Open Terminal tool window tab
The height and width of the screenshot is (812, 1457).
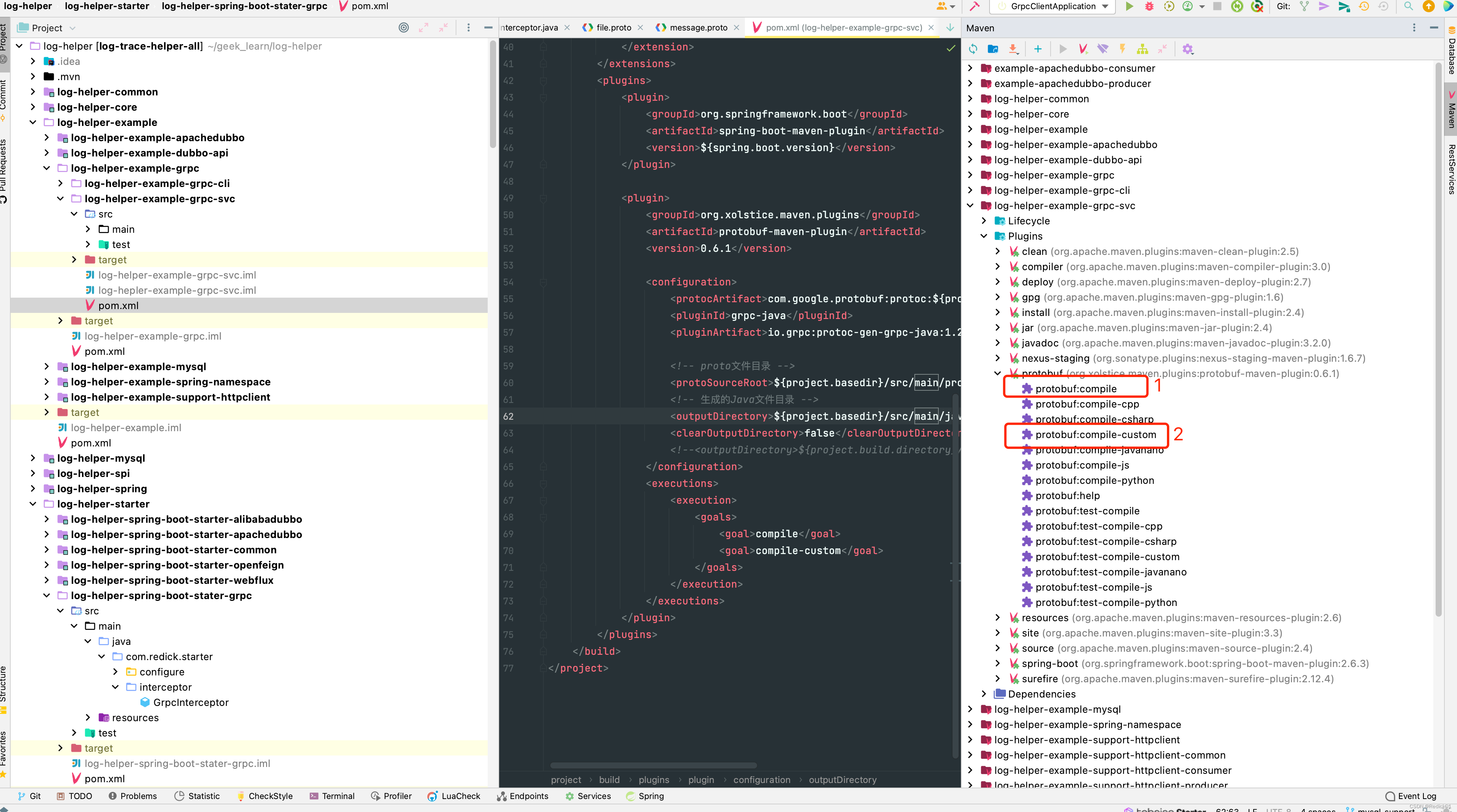(x=332, y=796)
